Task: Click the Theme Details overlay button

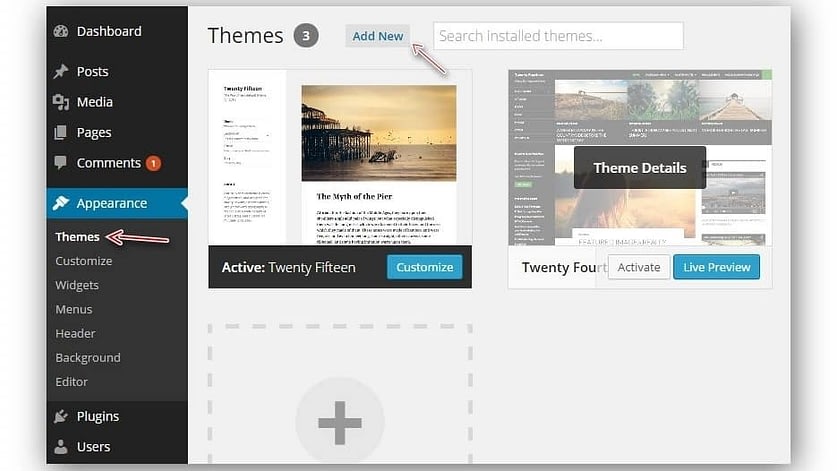Action: tap(639, 168)
